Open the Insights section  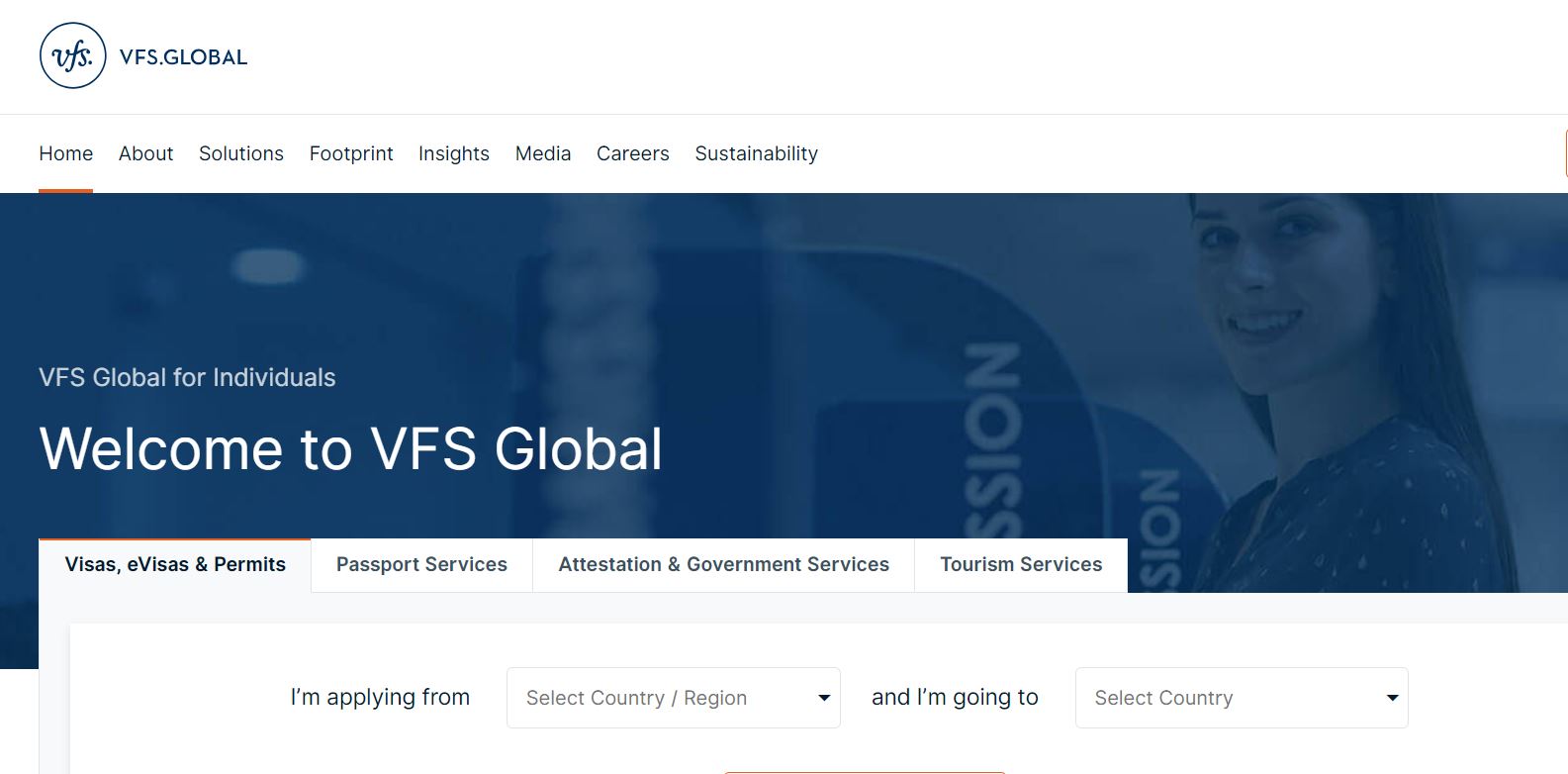click(454, 153)
